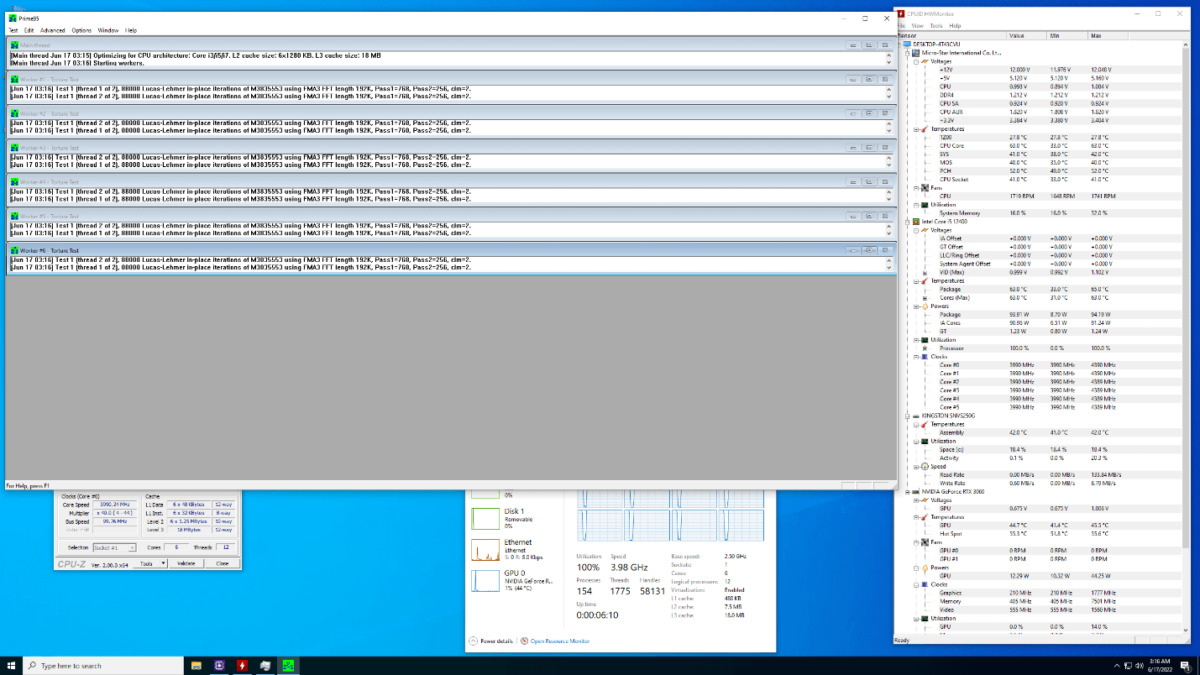The width and height of the screenshot is (1200, 675).
Task: Click Fewer details in Task Manager
Action: (496, 640)
